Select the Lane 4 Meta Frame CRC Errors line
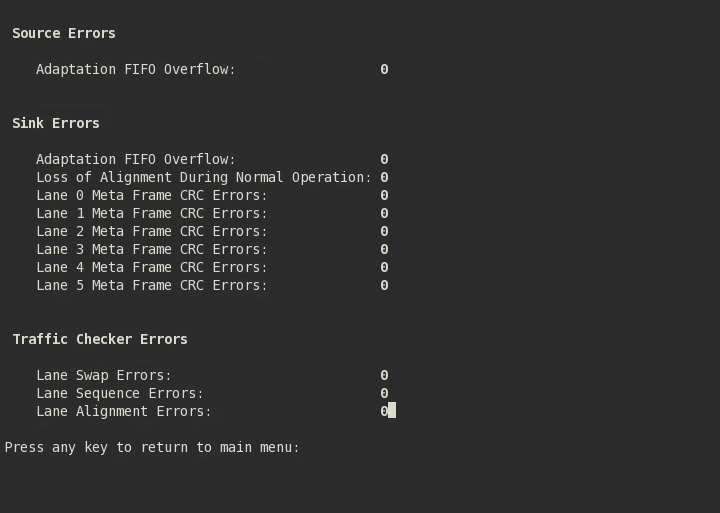720x513 pixels. pos(152,267)
